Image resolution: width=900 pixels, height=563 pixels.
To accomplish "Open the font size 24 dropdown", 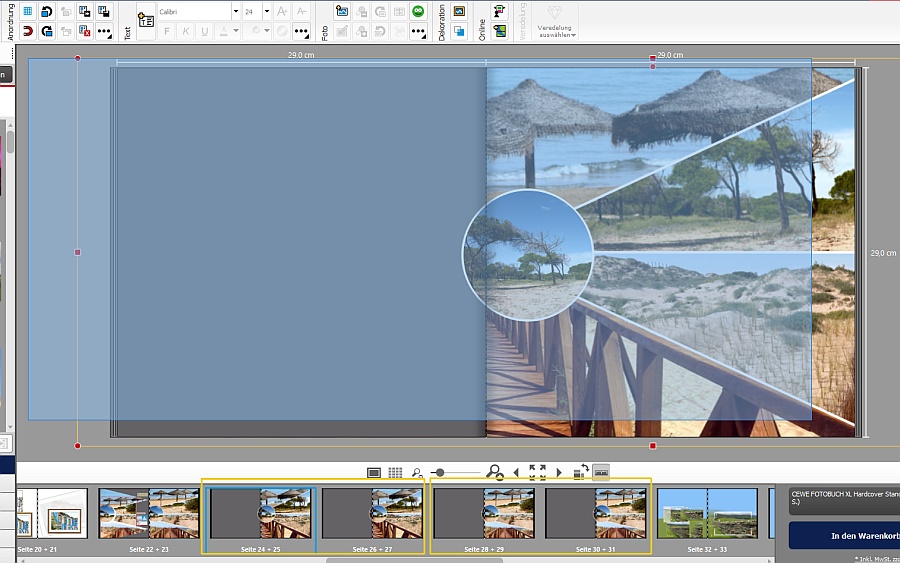I will click(x=267, y=12).
